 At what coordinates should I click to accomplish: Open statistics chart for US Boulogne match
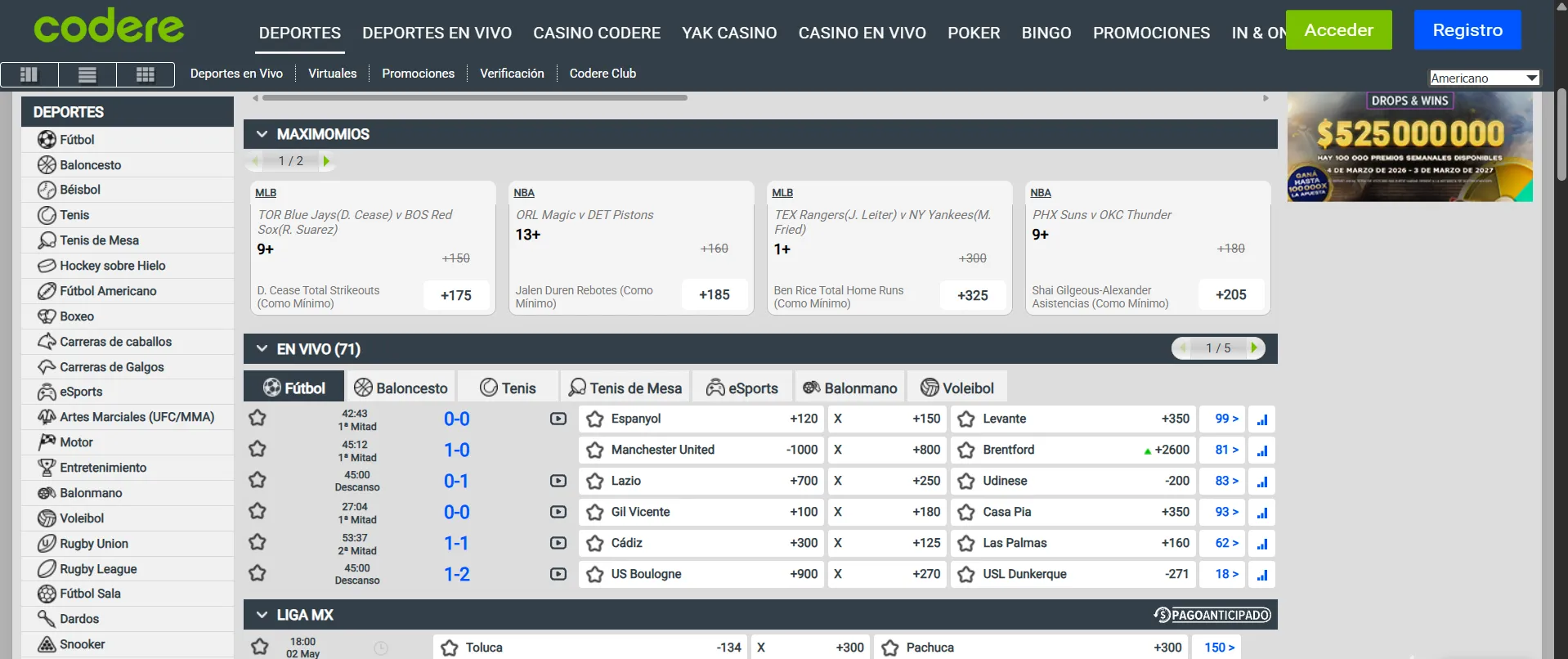tap(1262, 575)
